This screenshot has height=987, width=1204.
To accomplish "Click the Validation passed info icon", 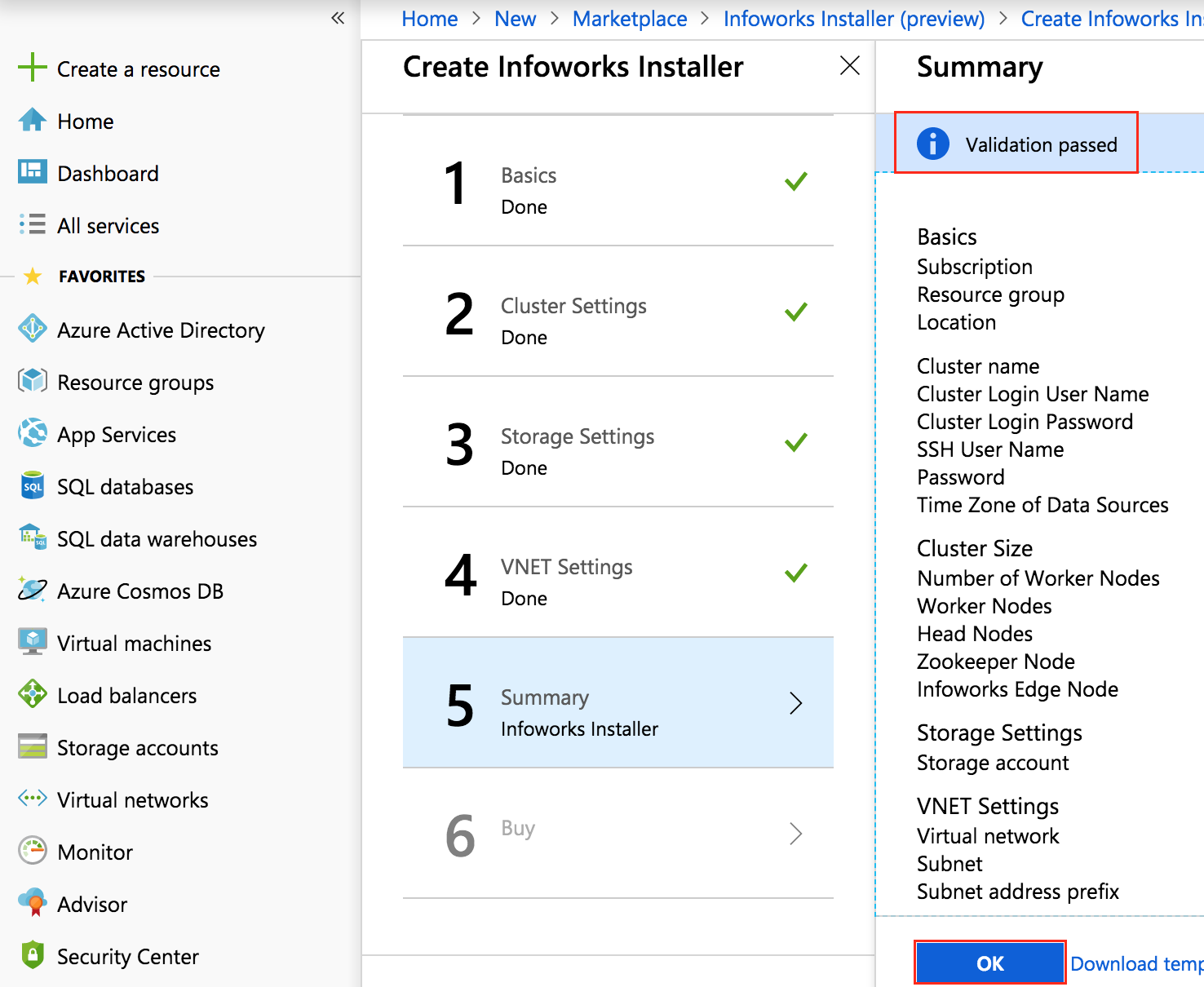I will tap(932, 144).
